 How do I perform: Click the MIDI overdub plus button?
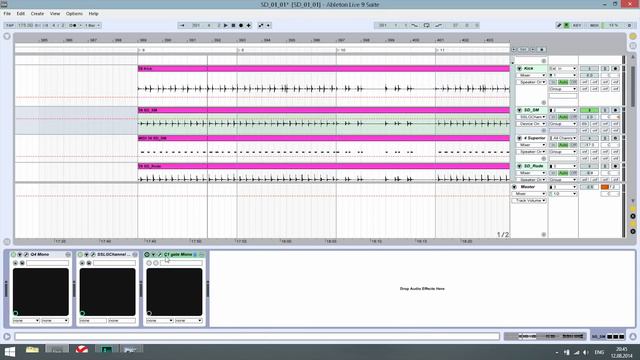coord(249,25)
